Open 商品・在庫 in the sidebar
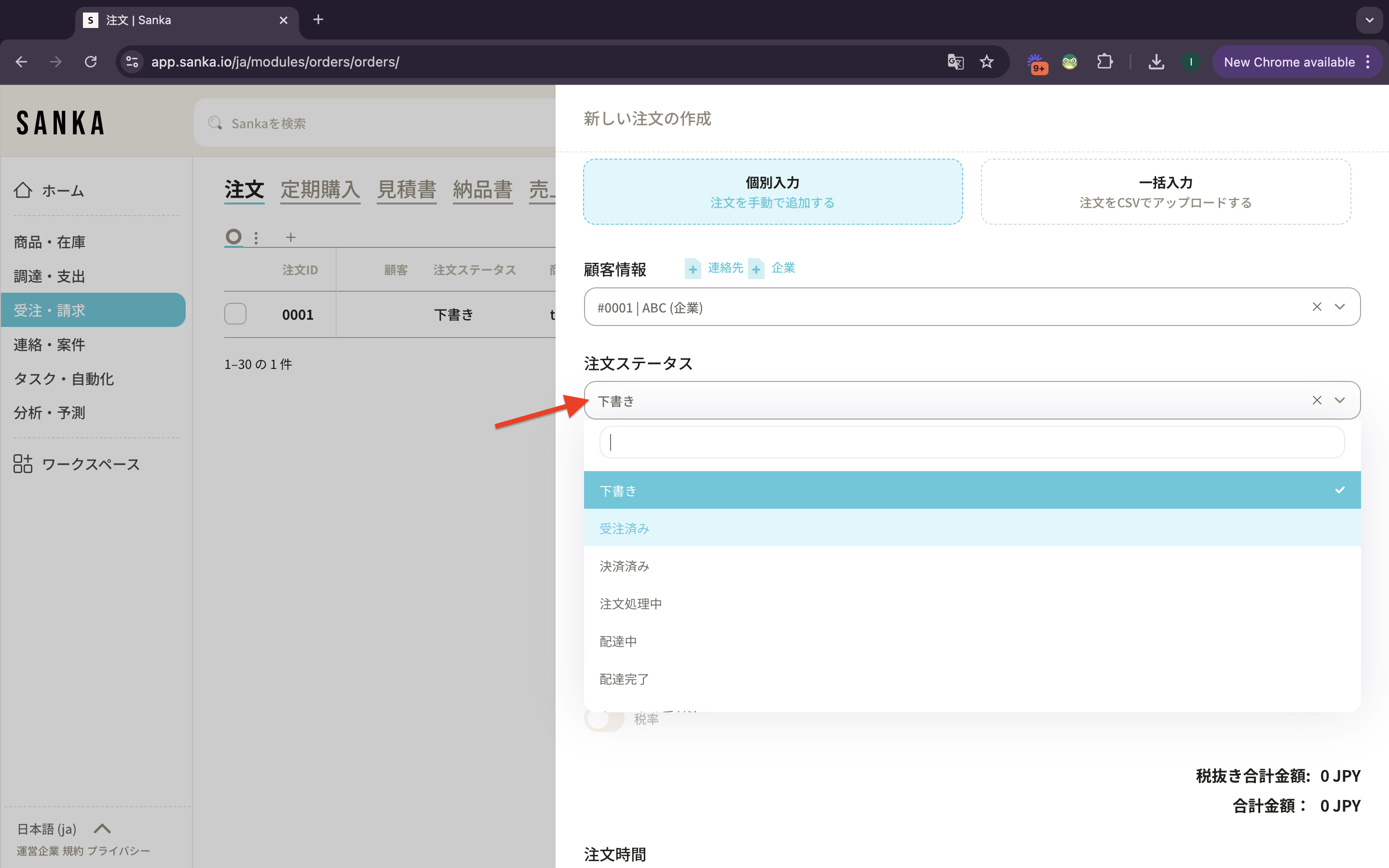This screenshot has width=1389, height=868. (49, 242)
